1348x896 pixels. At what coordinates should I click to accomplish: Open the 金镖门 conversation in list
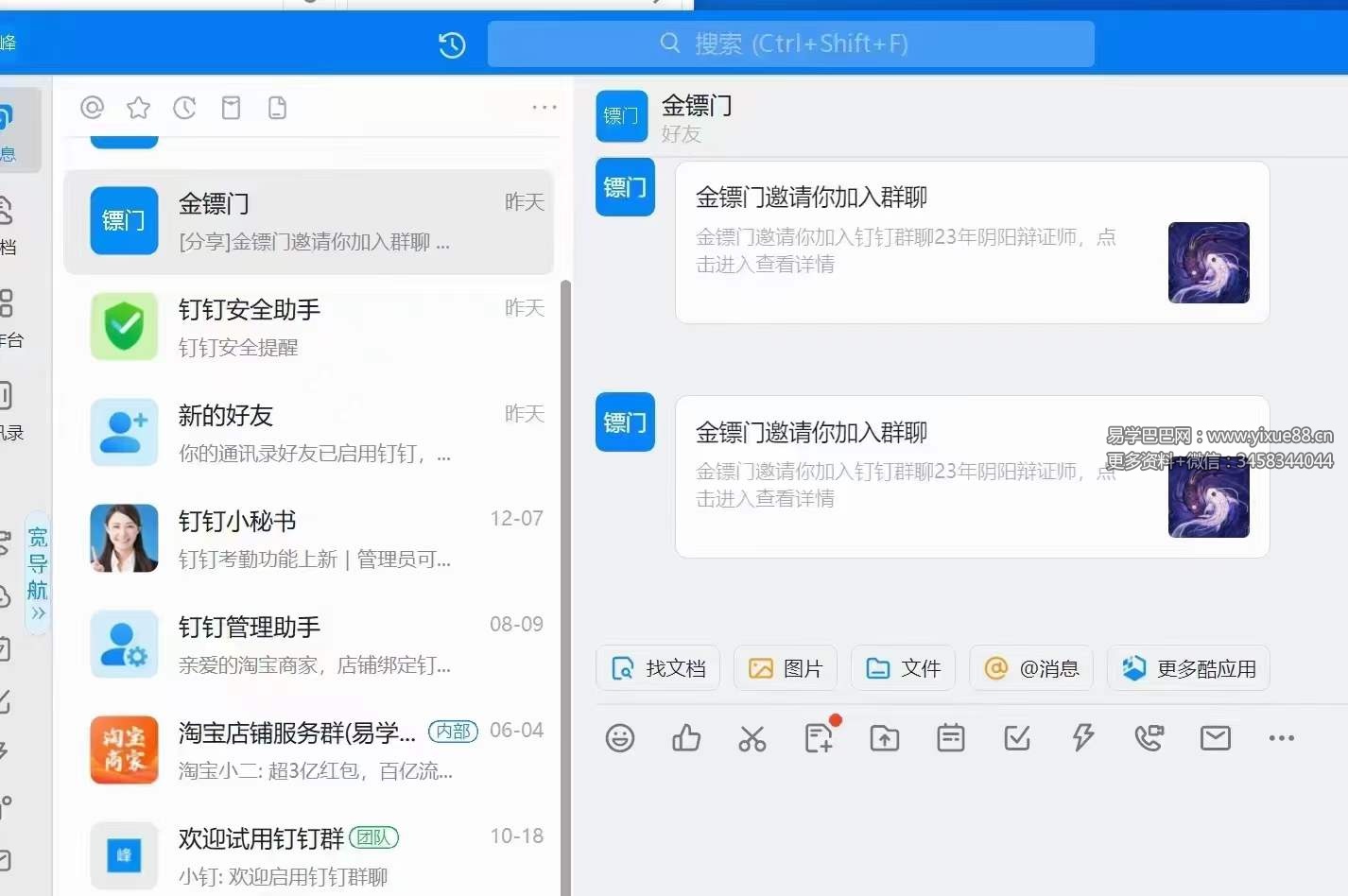309,222
